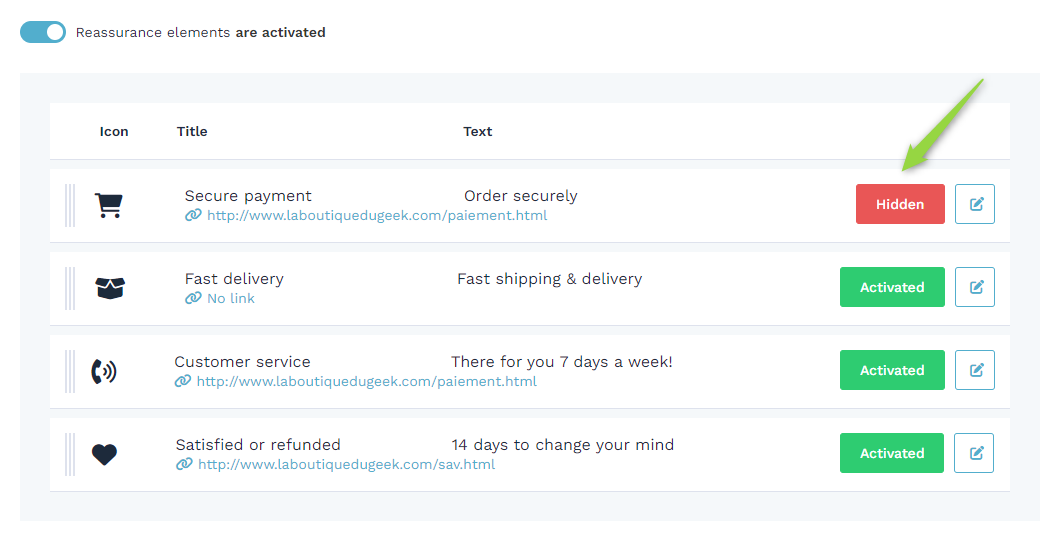
Task: Toggle the Activated status of Fast delivery
Action: 892,287
